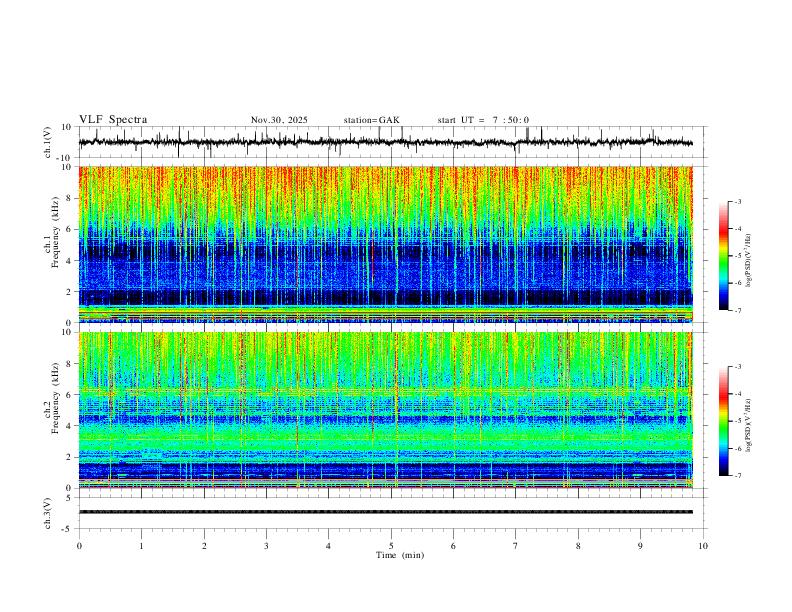Click the time axis tick label '0'

click(x=79, y=546)
